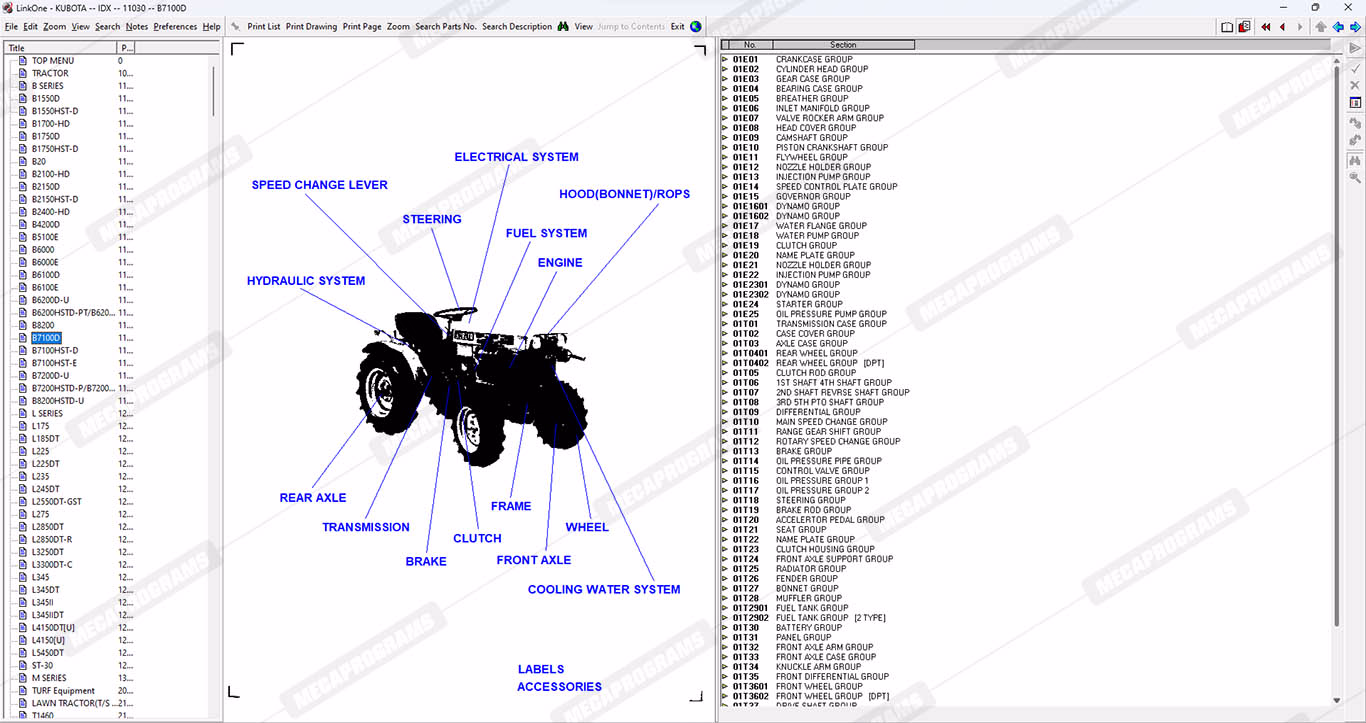
Task: Click the table layout icon in right sidebar
Action: tap(1355, 103)
